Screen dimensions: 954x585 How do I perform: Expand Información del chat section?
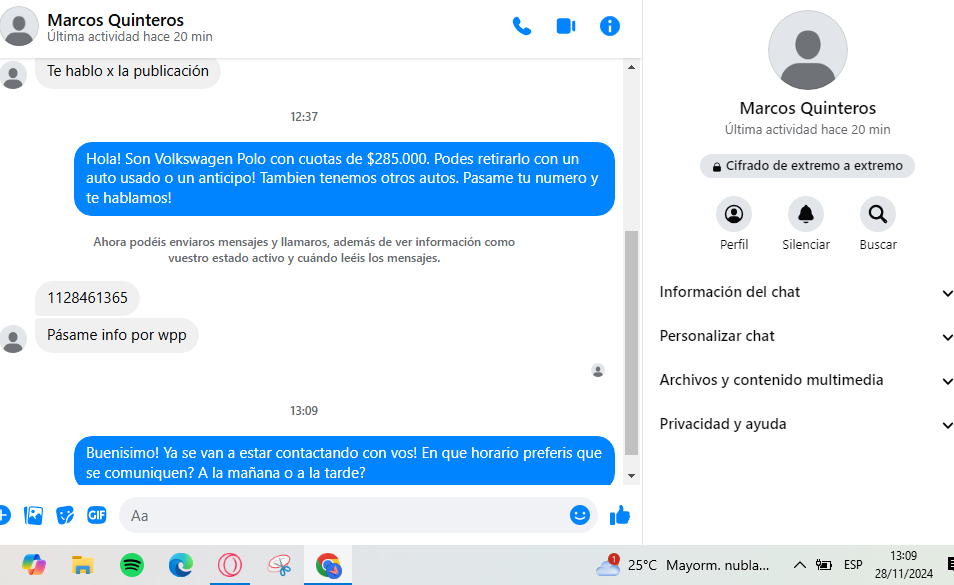[806, 292]
